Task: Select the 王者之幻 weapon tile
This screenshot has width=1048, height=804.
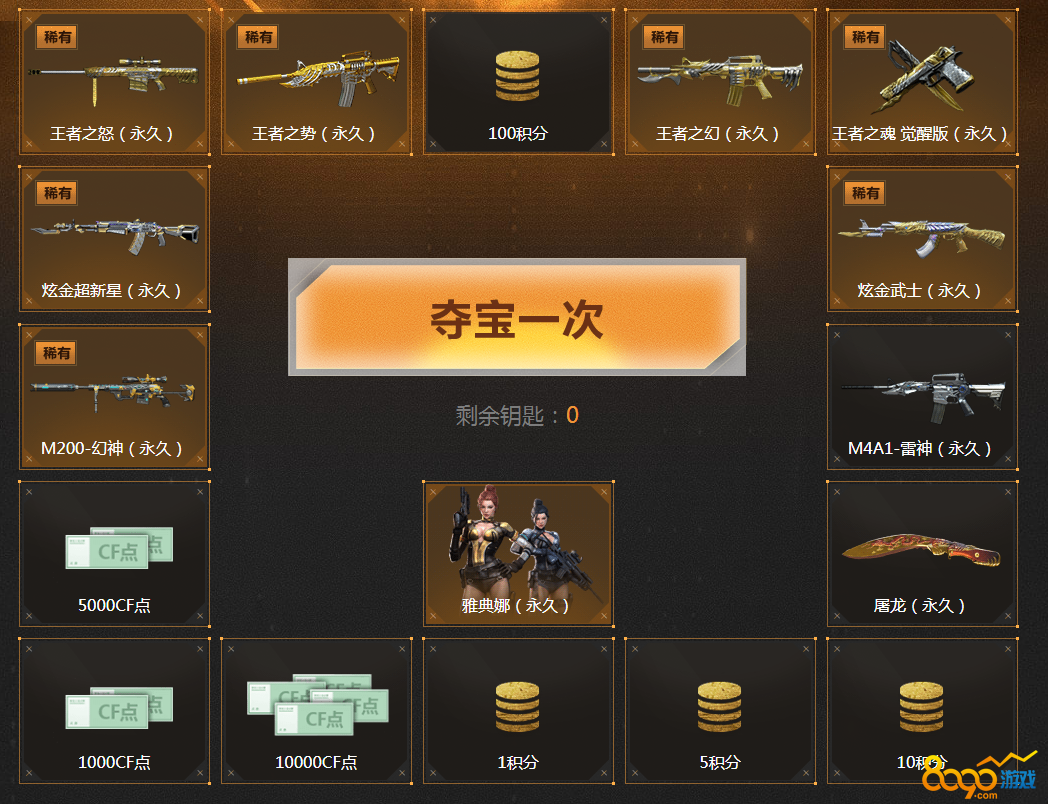Action: pyautogui.click(x=720, y=82)
